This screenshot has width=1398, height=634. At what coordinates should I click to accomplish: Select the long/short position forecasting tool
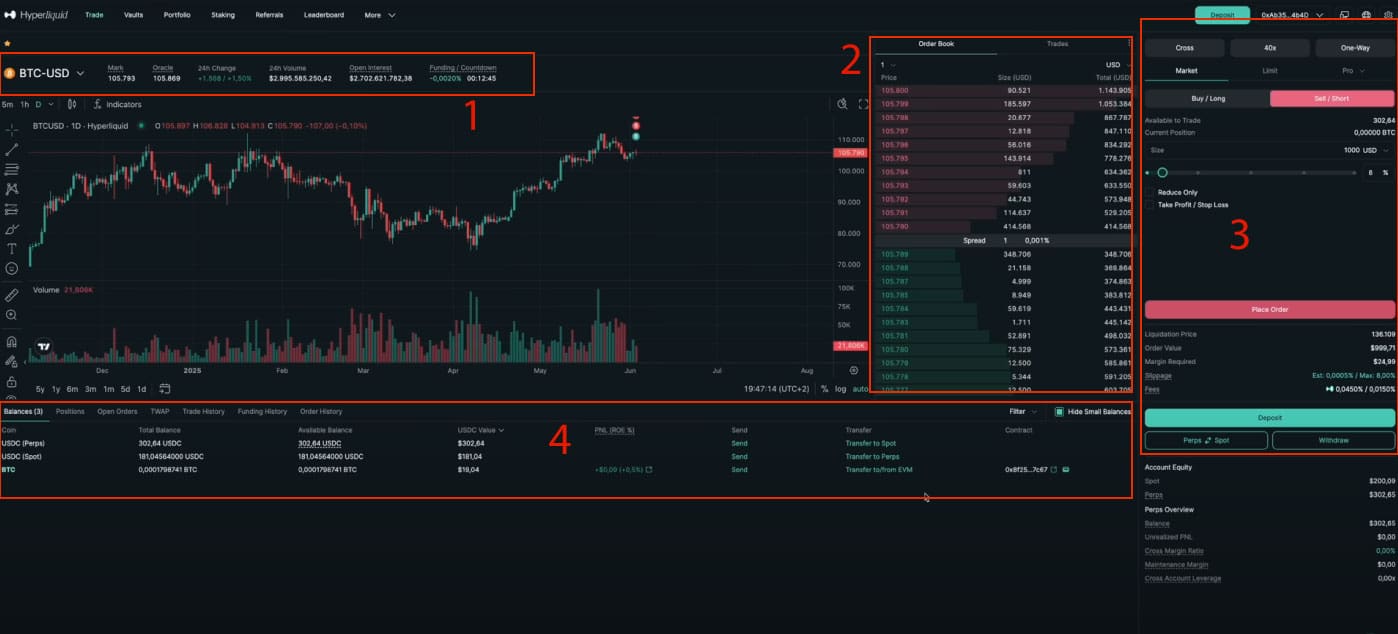tap(11, 209)
